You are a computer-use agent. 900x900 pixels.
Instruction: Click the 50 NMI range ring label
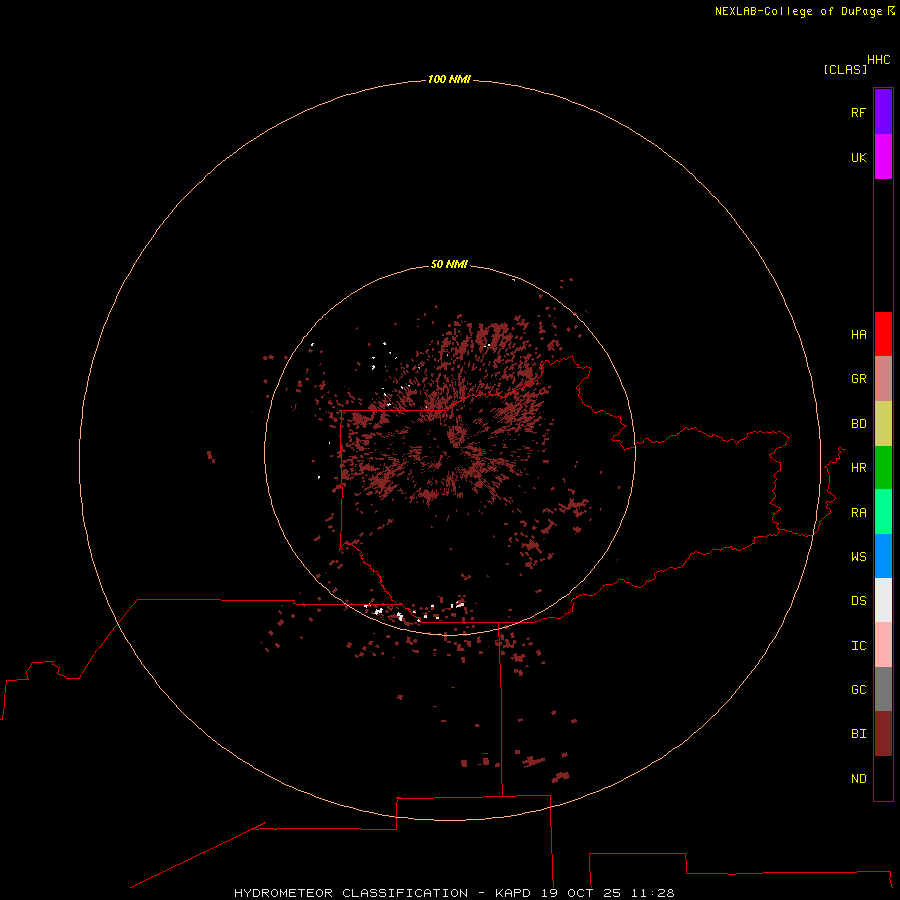(449, 264)
